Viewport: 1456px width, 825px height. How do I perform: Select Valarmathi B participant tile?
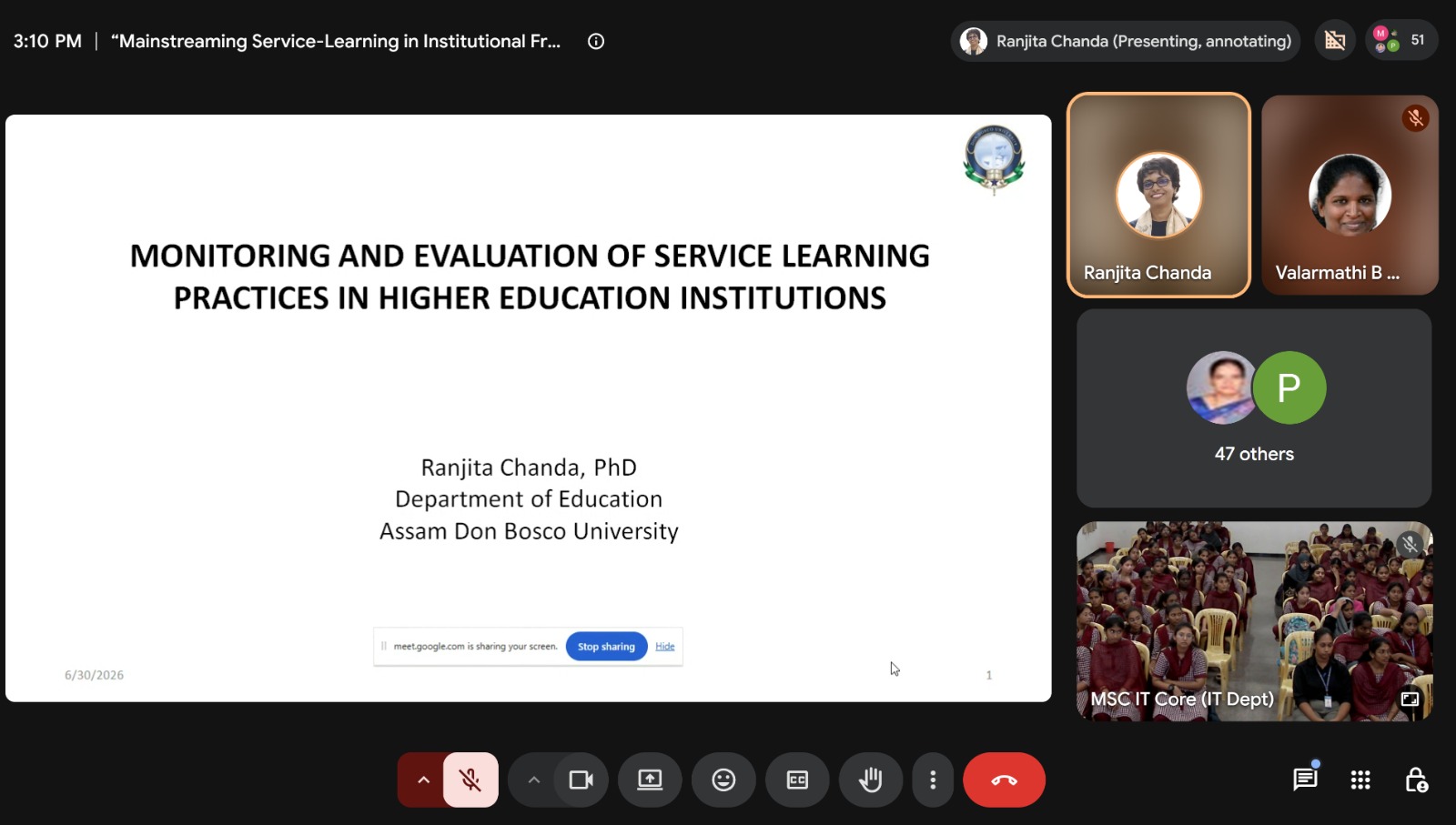(1350, 195)
